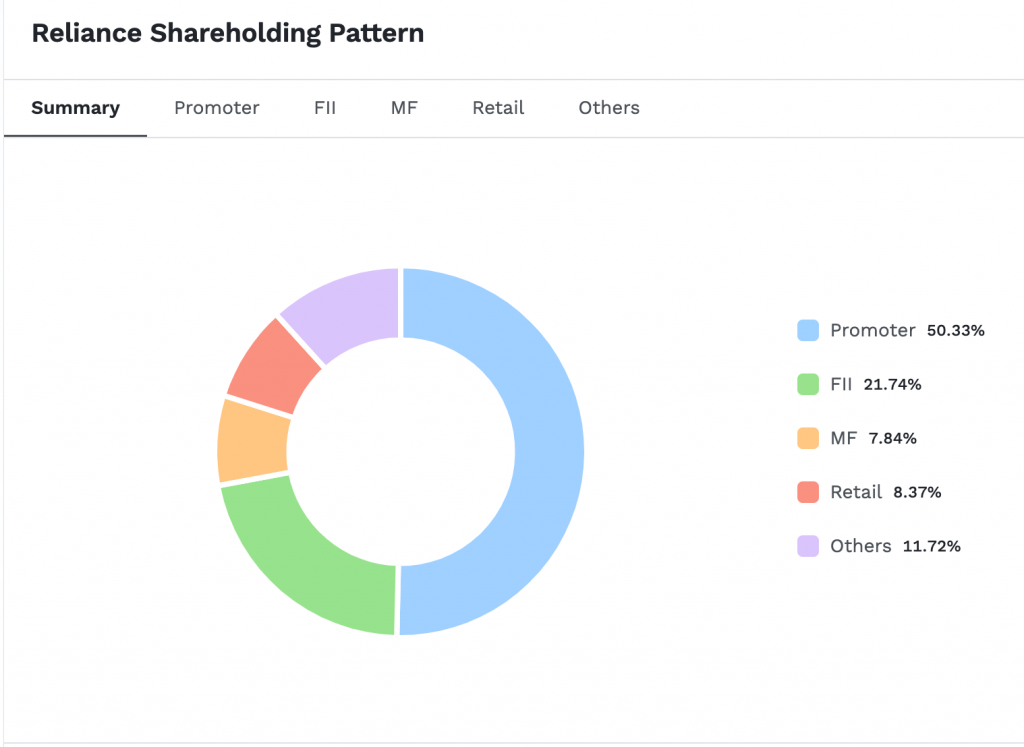Click the MF legend label text
This screenshot has width=1024, height=747.
pyautogui.click(x=843, y=438)
